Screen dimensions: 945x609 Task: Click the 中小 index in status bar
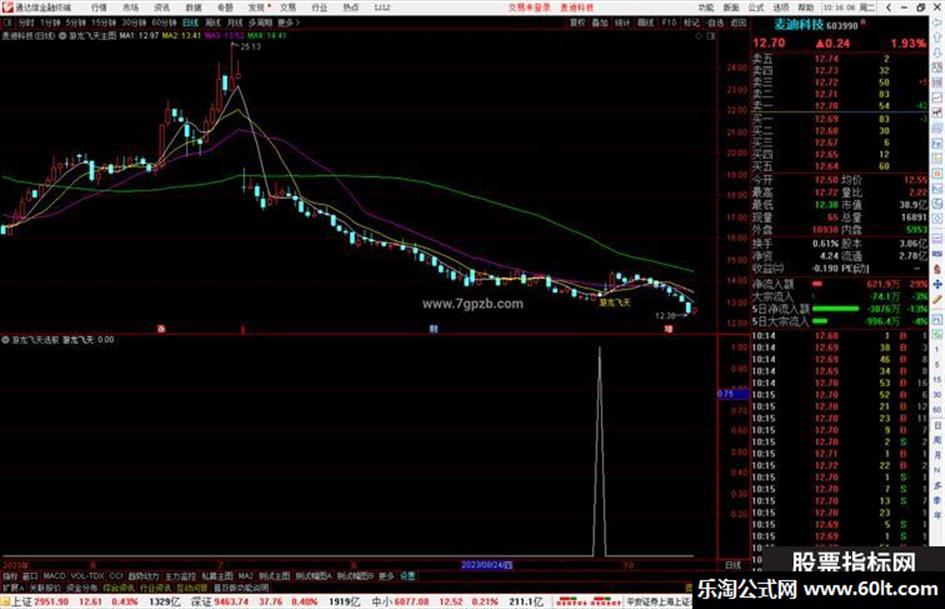381,602
